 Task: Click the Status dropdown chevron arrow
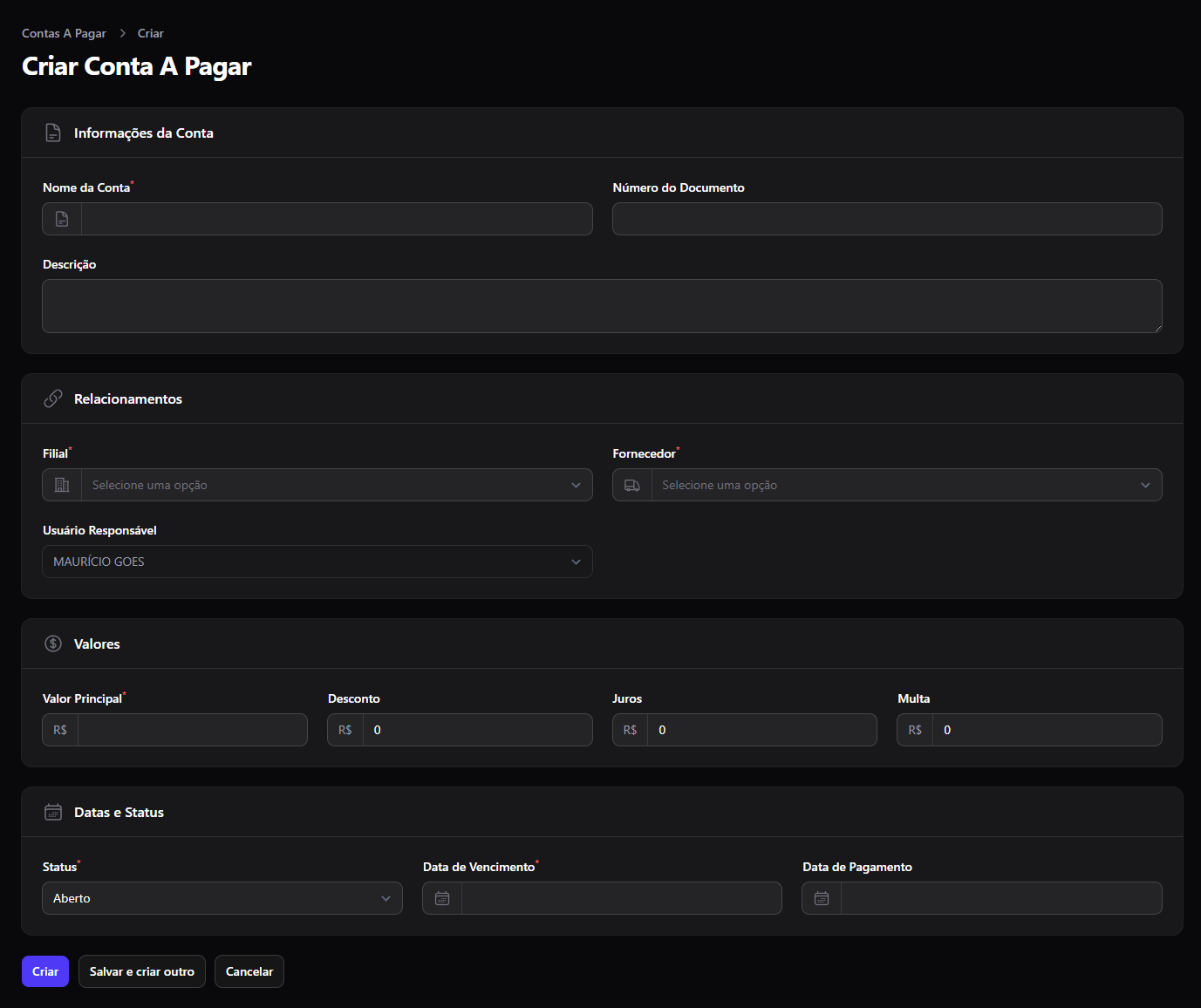[386, 898]
